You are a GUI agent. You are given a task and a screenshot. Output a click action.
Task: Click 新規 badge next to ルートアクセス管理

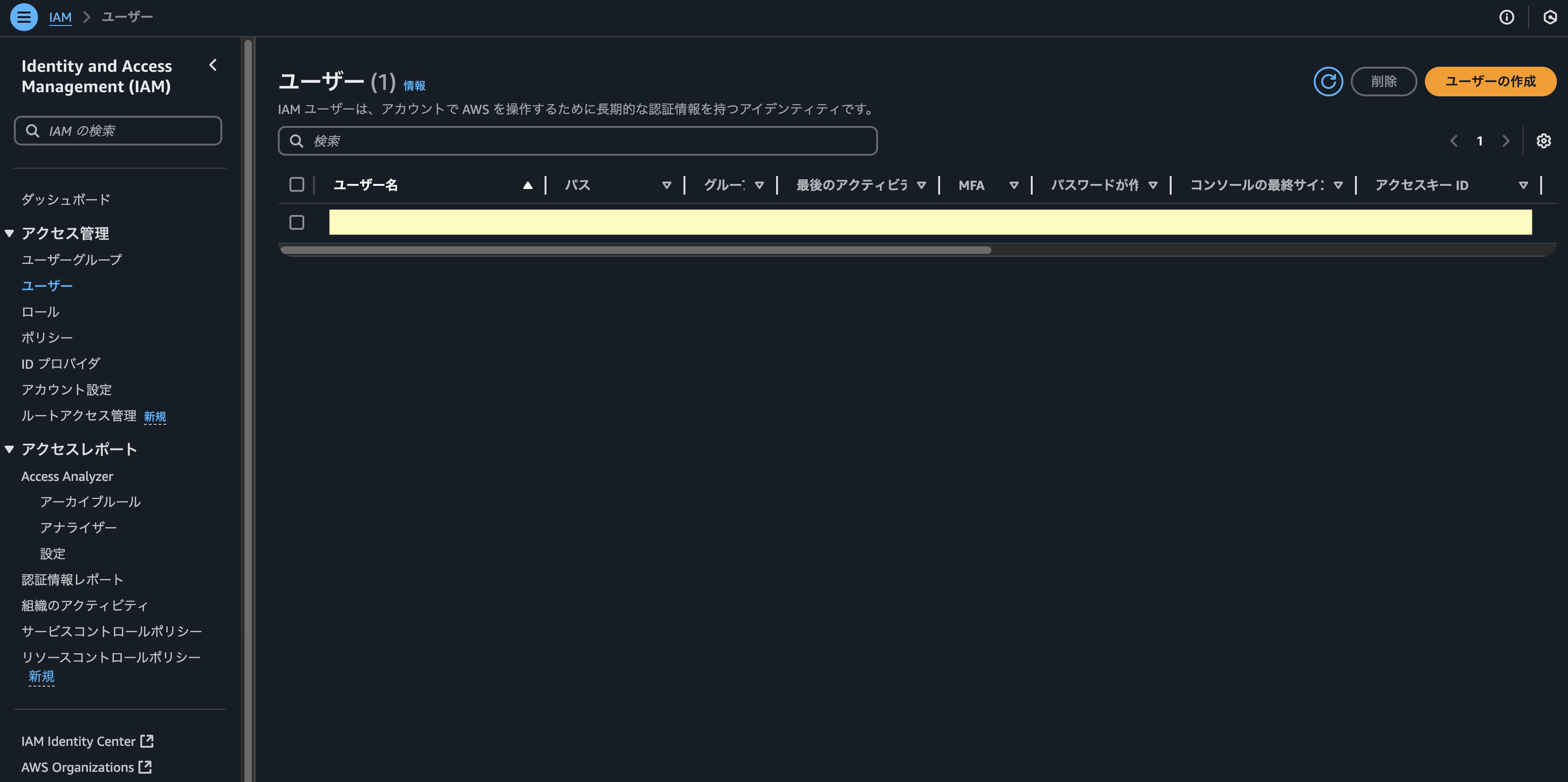pos(155,416)
